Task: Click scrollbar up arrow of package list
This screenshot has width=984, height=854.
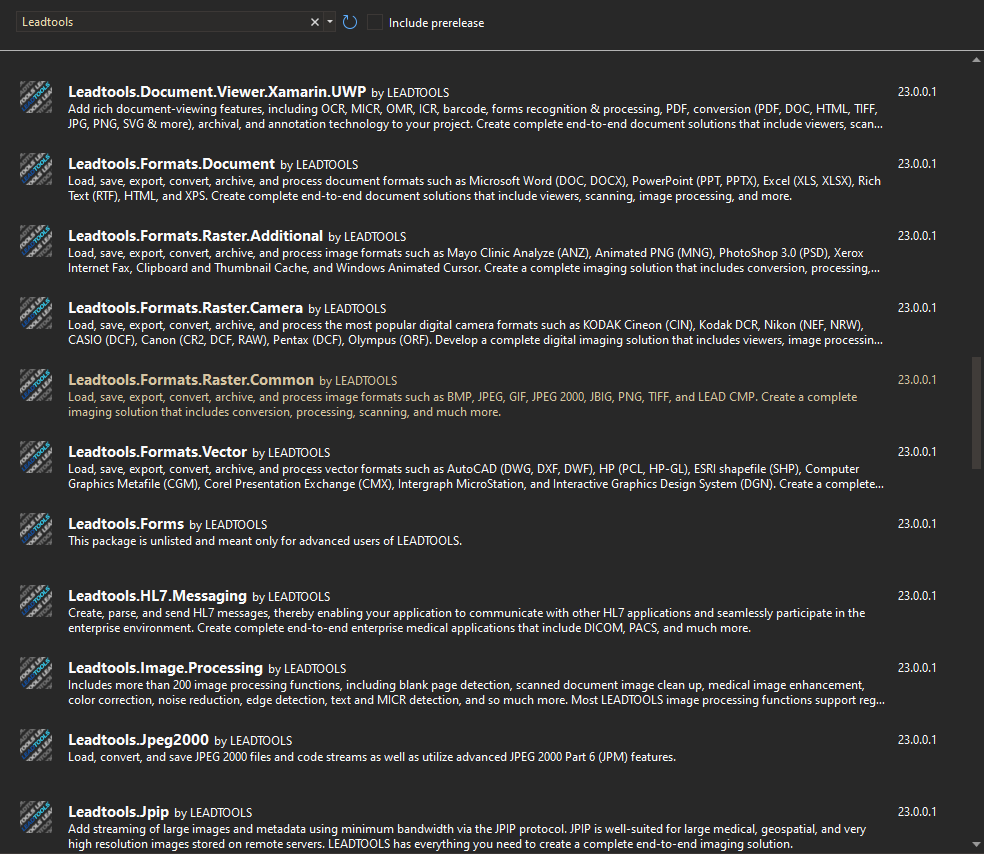Action: [976, 60]
